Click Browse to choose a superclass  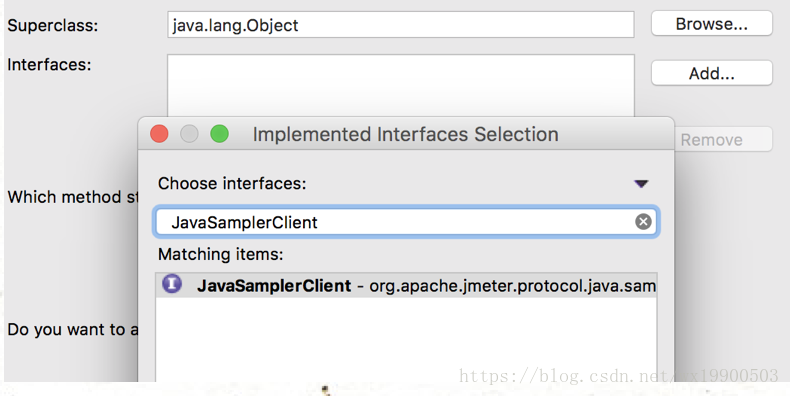point(711,24)
